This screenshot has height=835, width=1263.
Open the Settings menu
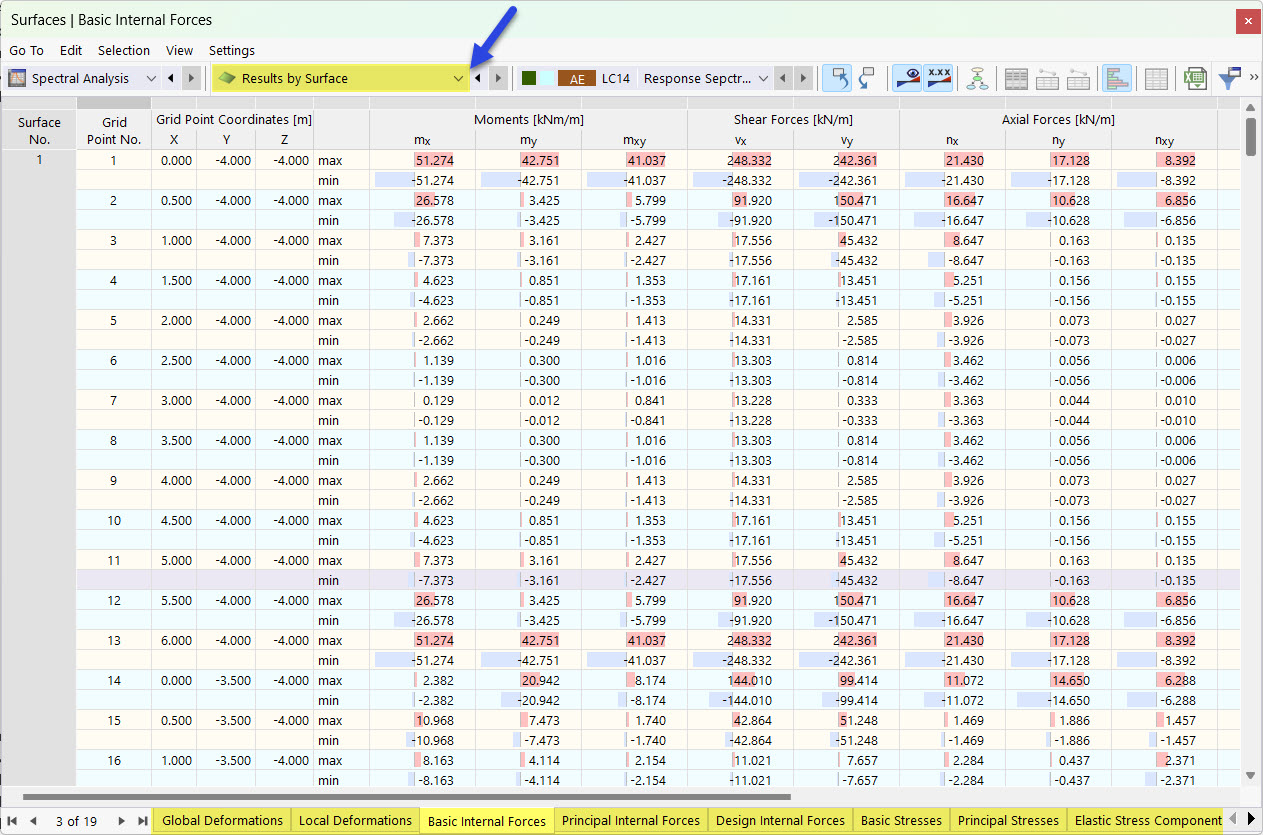click(x=231, y=50)
